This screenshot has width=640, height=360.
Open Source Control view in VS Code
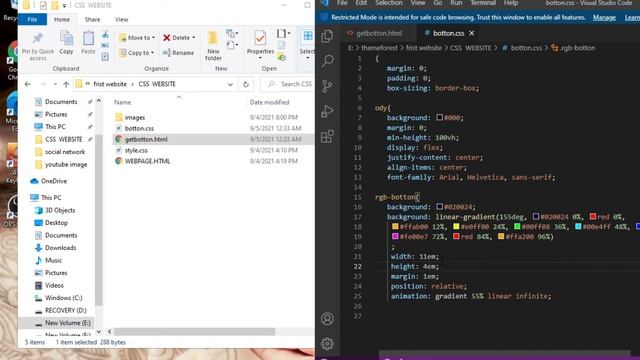(327, 86)
